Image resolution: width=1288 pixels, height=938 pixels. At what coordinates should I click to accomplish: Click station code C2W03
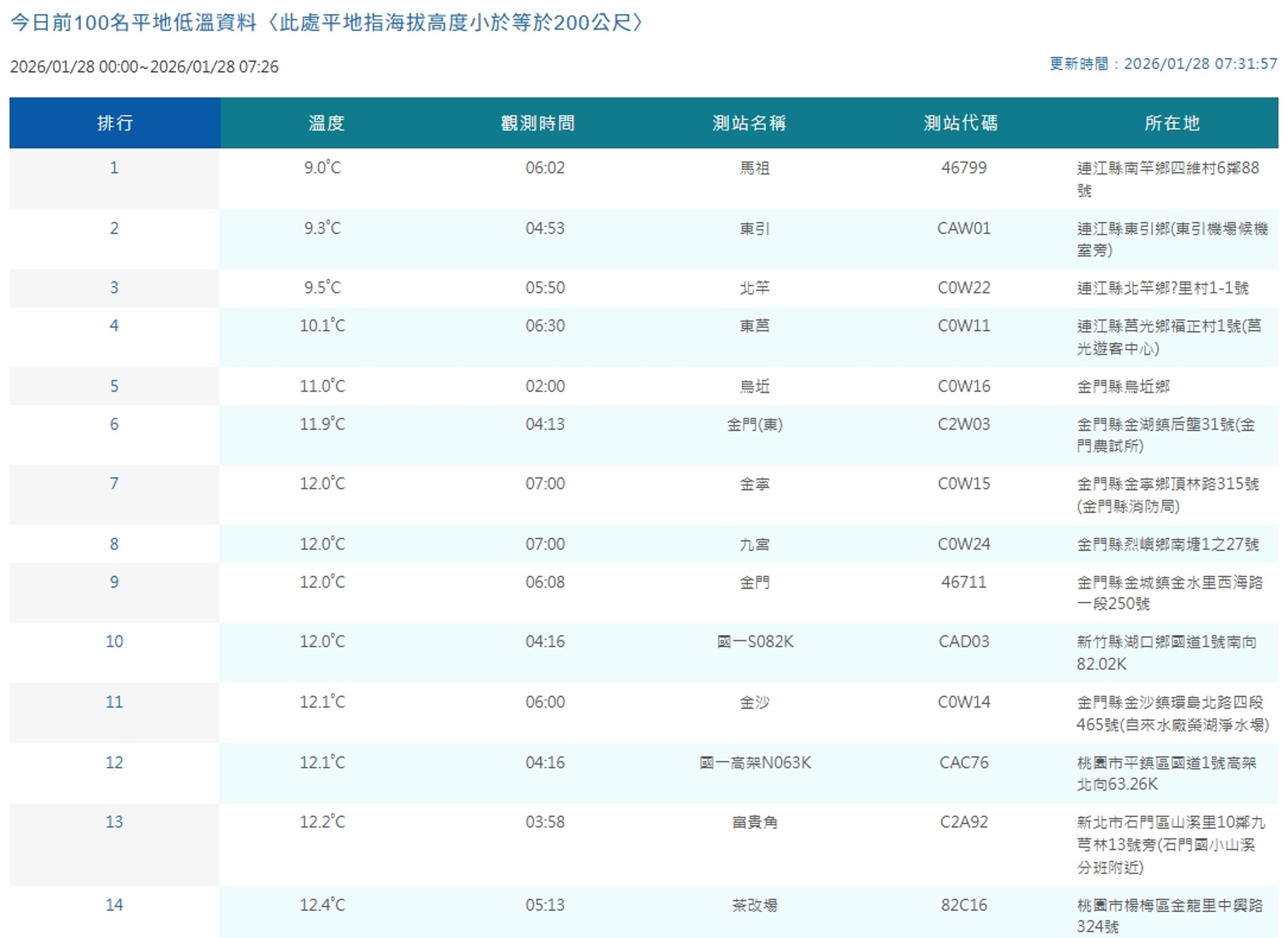[964, 424]
